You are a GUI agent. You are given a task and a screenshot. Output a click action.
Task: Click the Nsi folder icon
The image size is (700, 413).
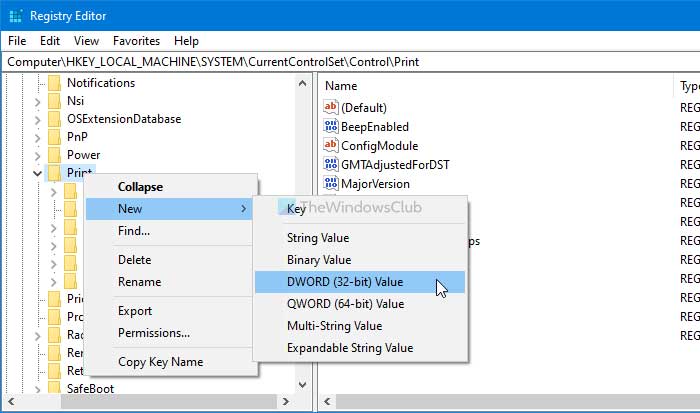54,101
